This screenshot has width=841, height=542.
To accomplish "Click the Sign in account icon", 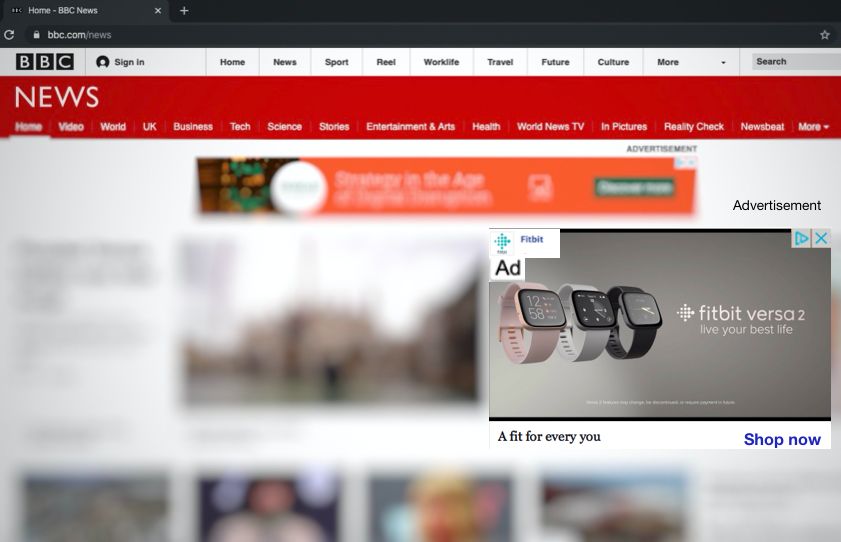I will tap(102, 62).
